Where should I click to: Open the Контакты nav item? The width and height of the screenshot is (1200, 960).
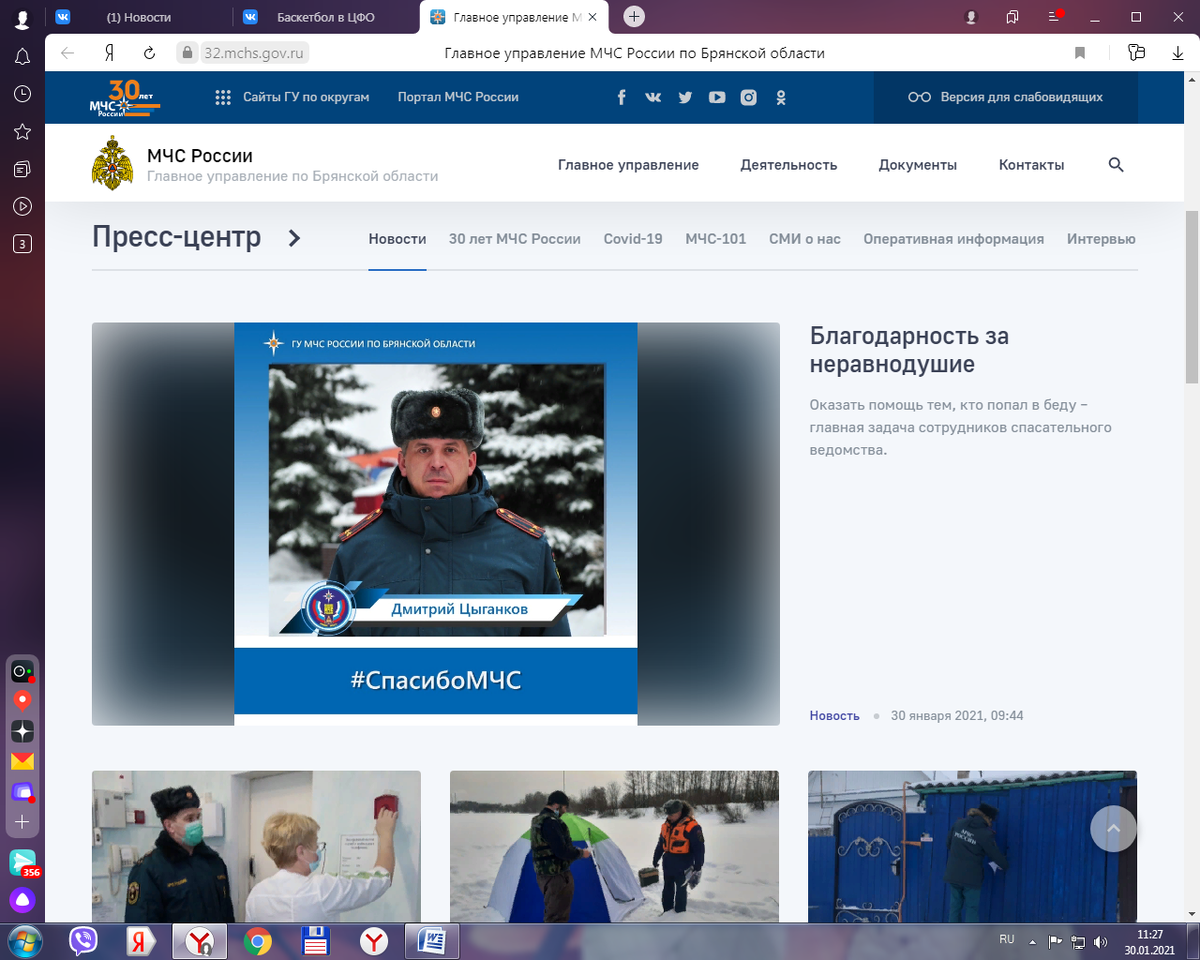(x=1031, y=165)
